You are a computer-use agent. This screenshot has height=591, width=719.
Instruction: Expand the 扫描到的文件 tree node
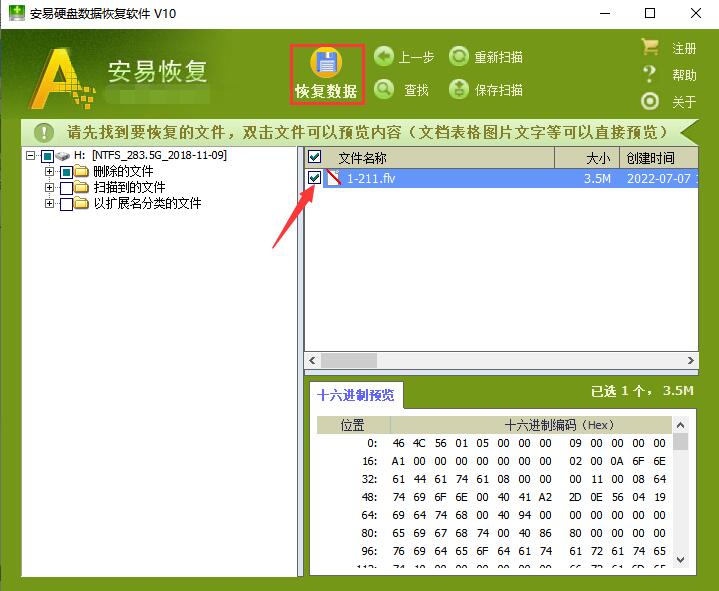pos(50,187)
